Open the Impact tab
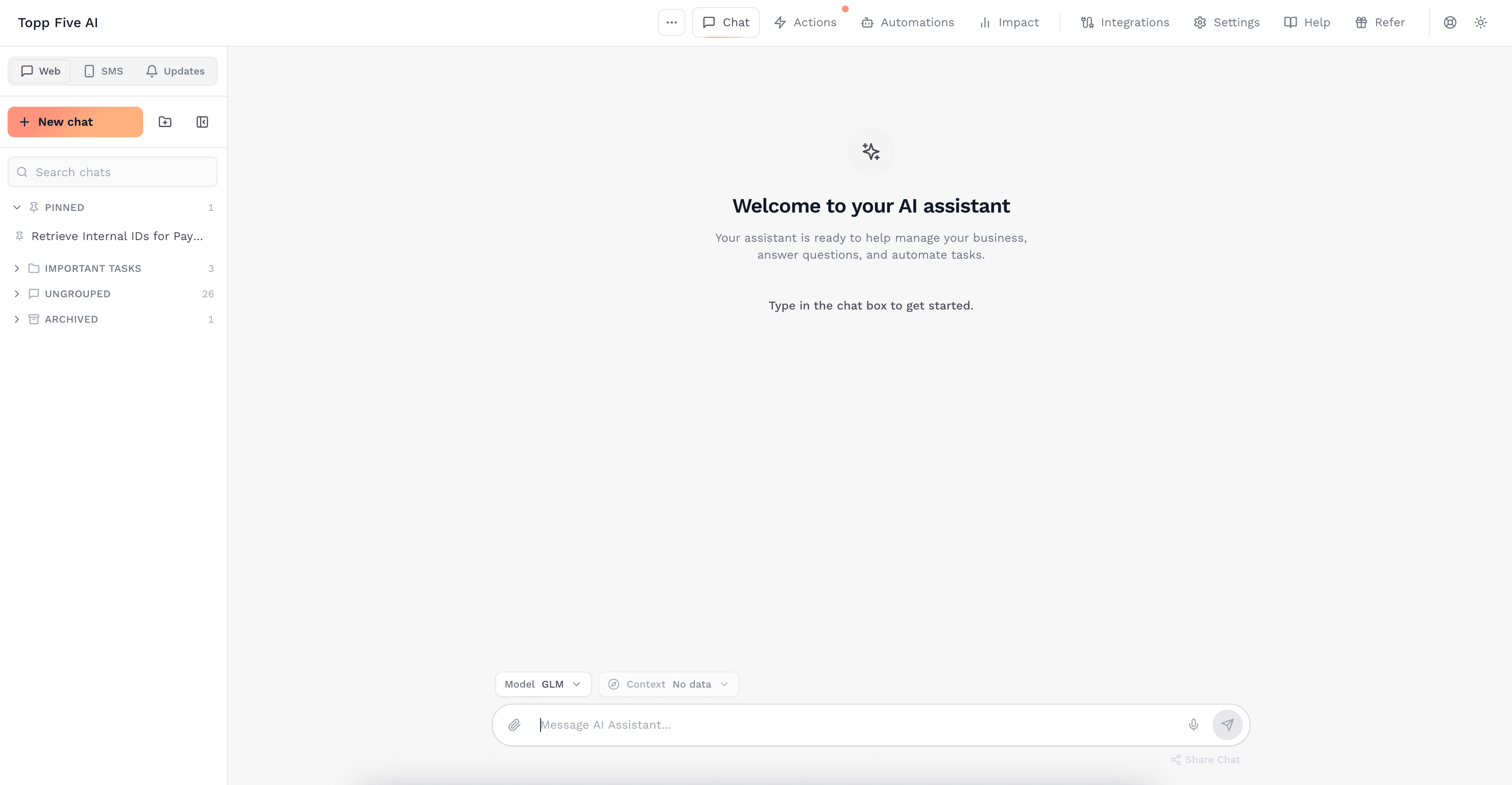This screenshot has width=1512, height=785. coord(1009,22)
